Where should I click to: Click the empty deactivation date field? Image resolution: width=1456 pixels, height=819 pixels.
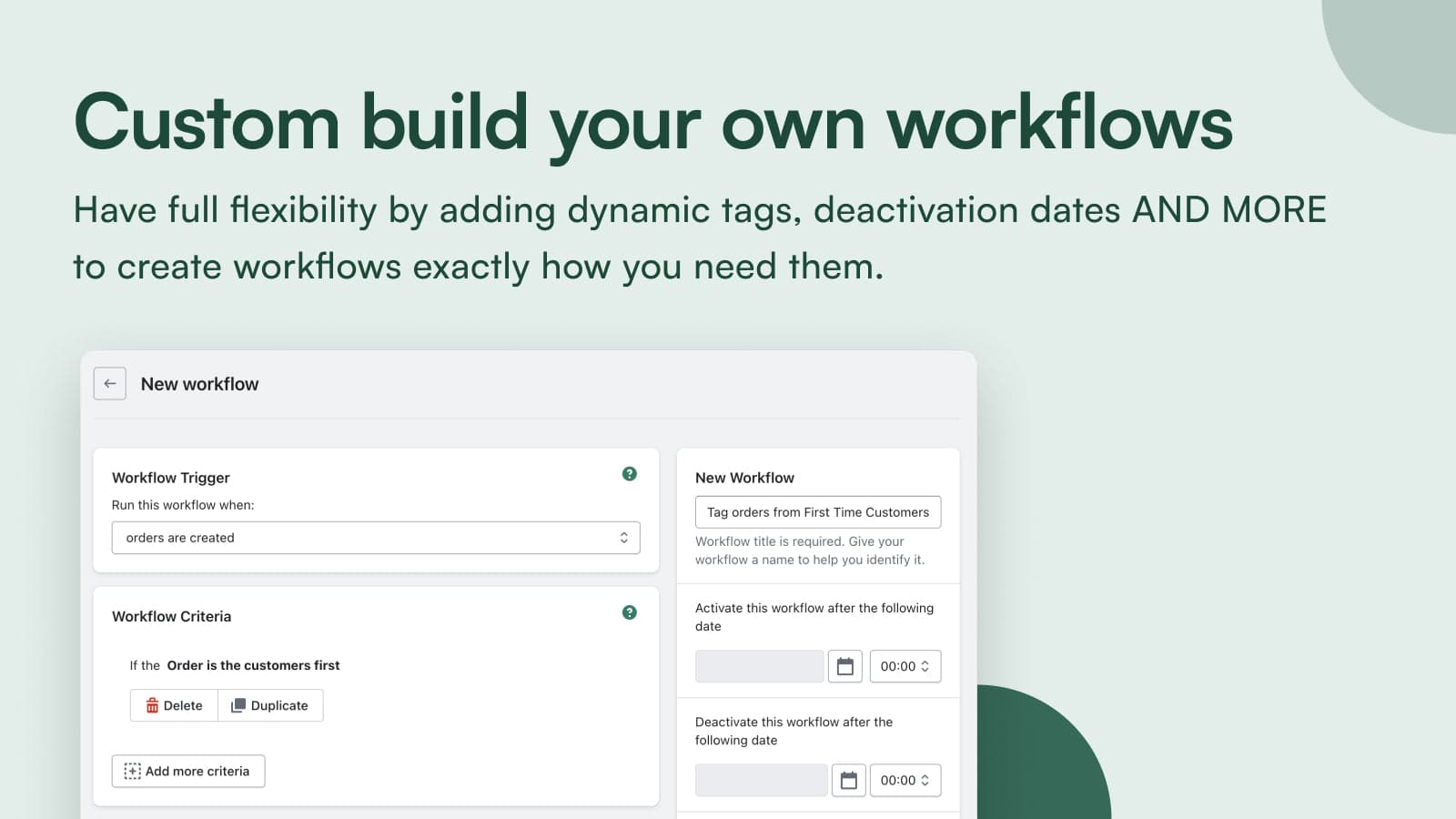point(761,780)
